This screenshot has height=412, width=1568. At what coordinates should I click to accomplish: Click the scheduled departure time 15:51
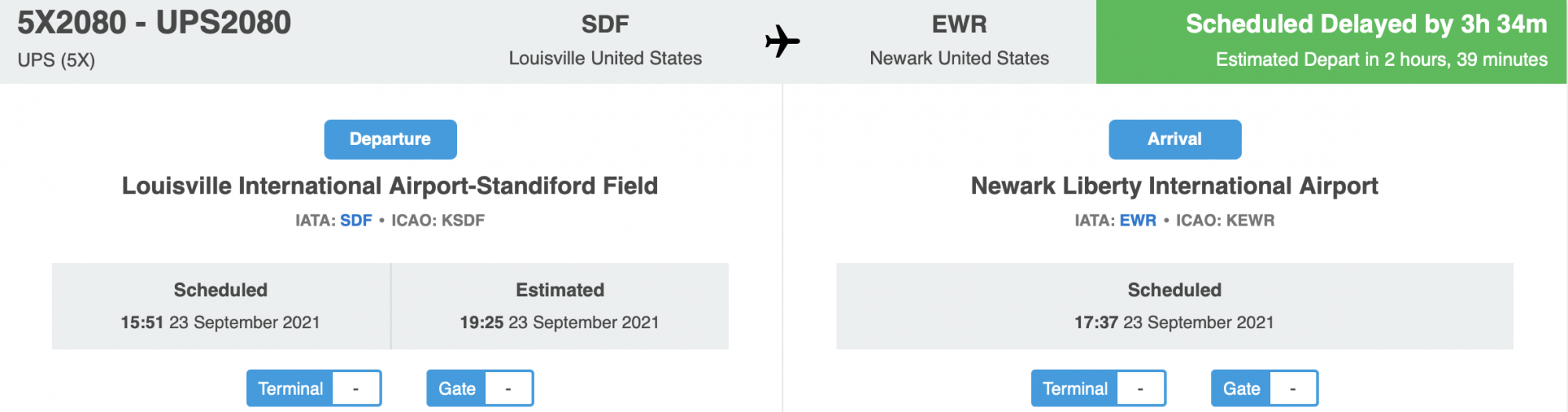[142, 323]
